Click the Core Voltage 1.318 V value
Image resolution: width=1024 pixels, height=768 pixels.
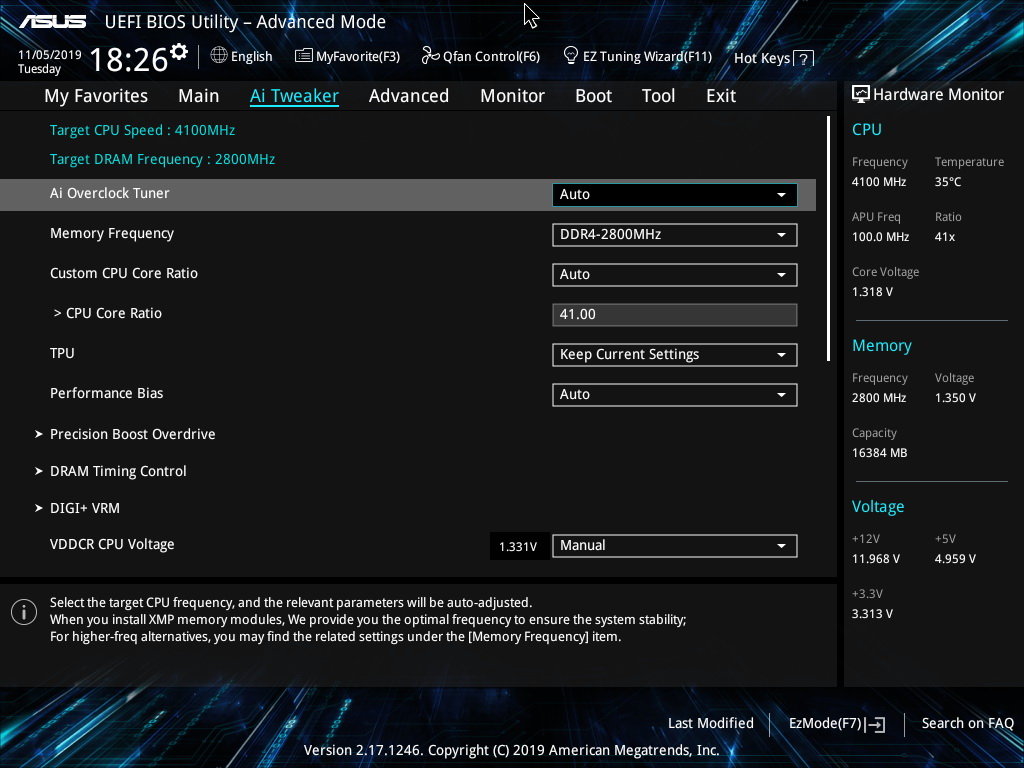tap(872, 292)
